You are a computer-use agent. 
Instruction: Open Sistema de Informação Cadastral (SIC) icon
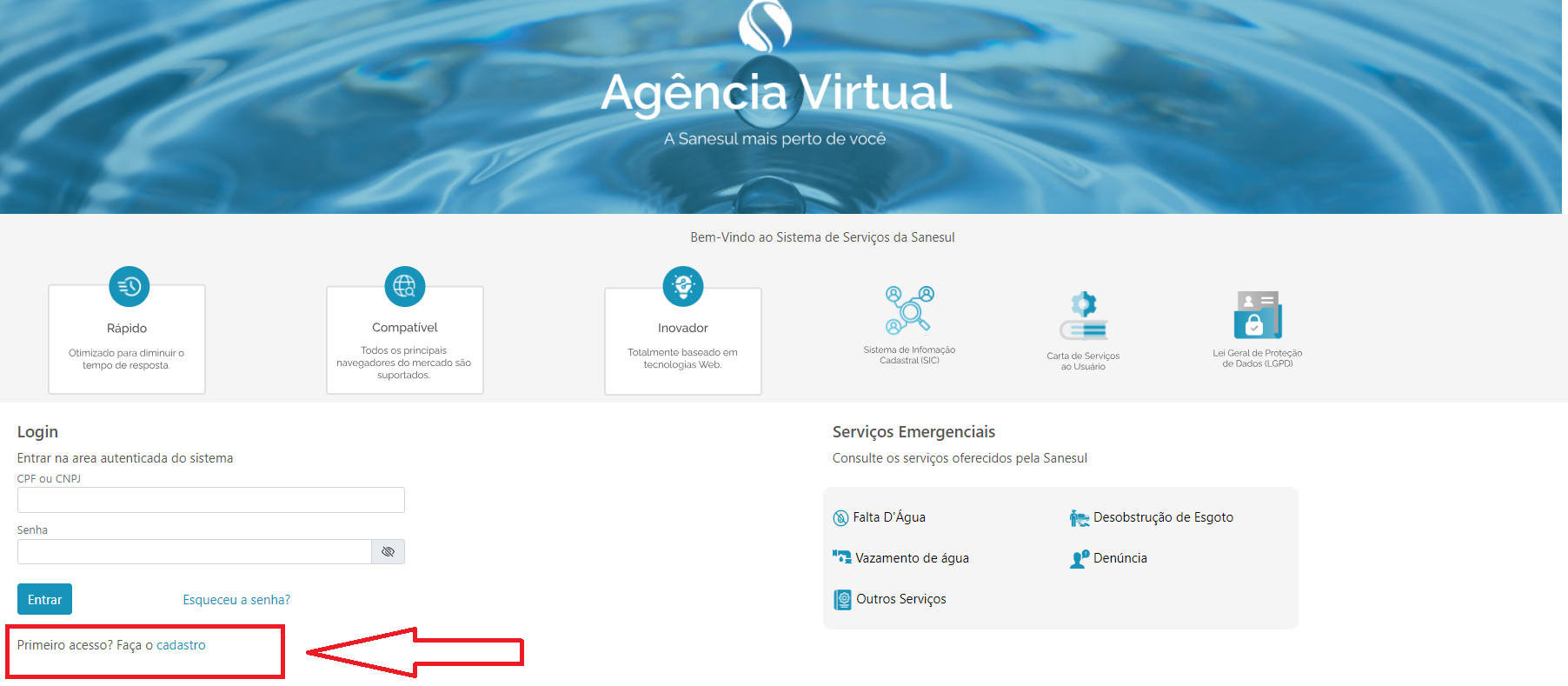[x=909, y=310]
